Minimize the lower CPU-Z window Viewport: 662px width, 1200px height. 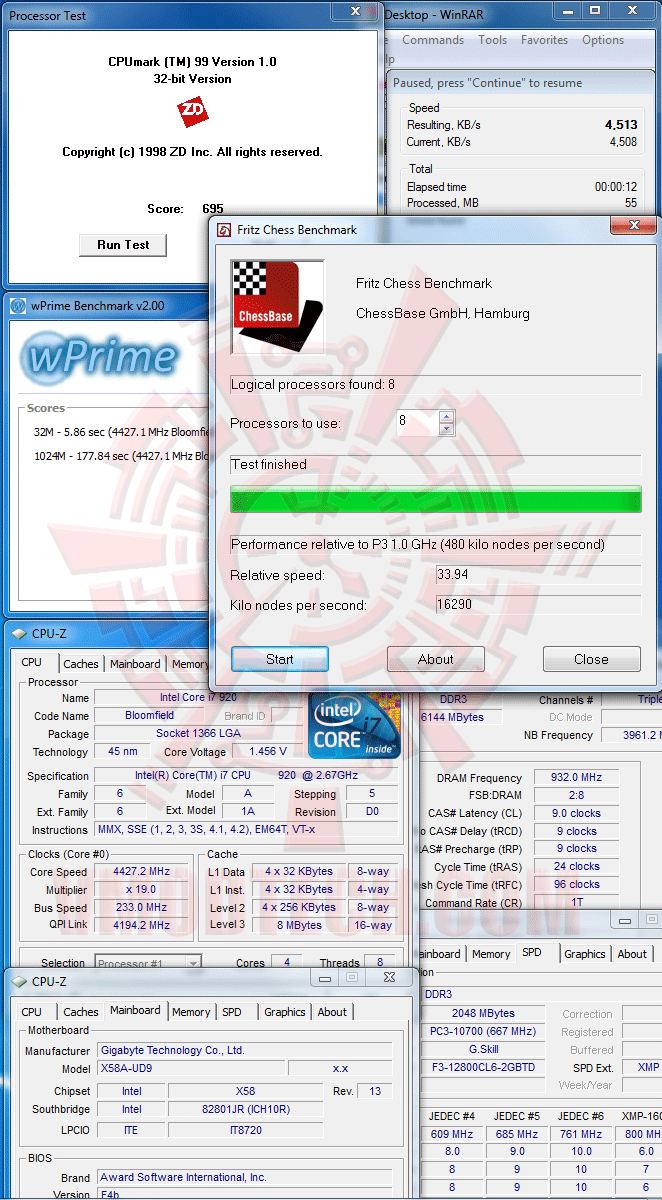point(323,977)
